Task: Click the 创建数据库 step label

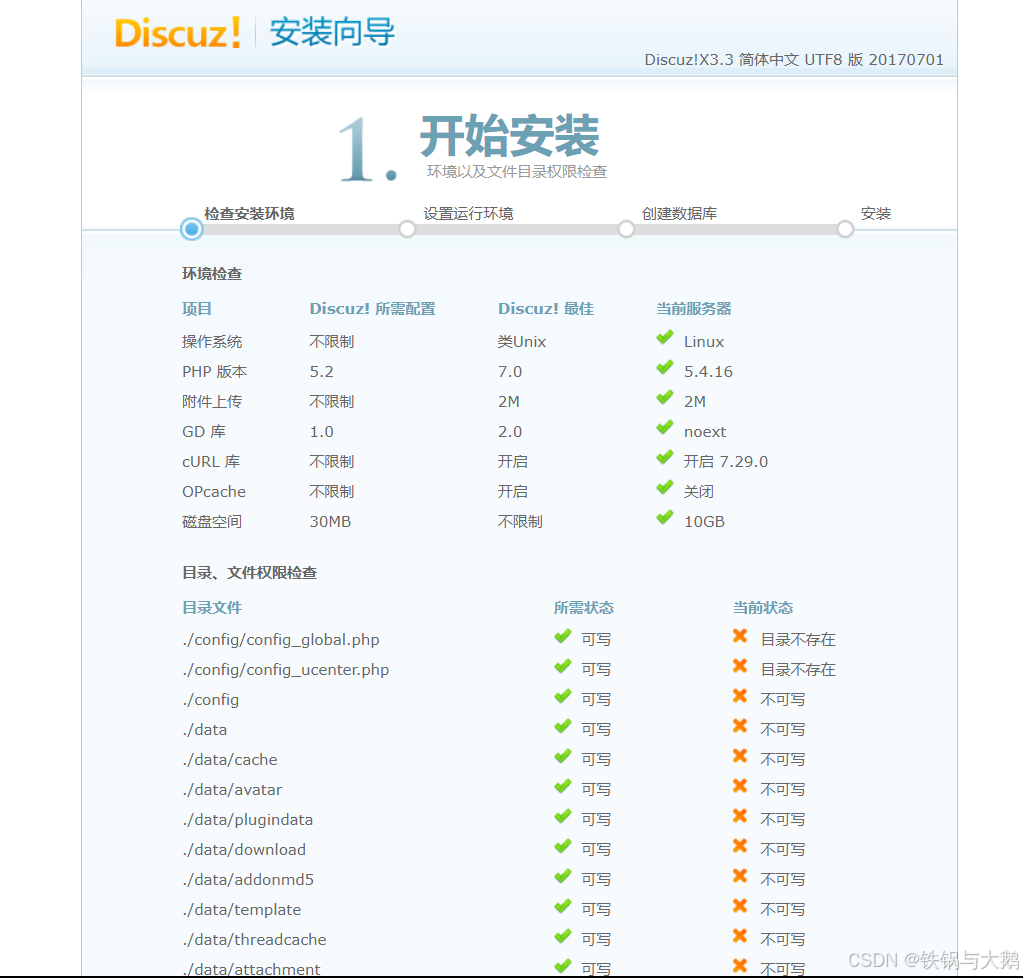Action: 679,213
